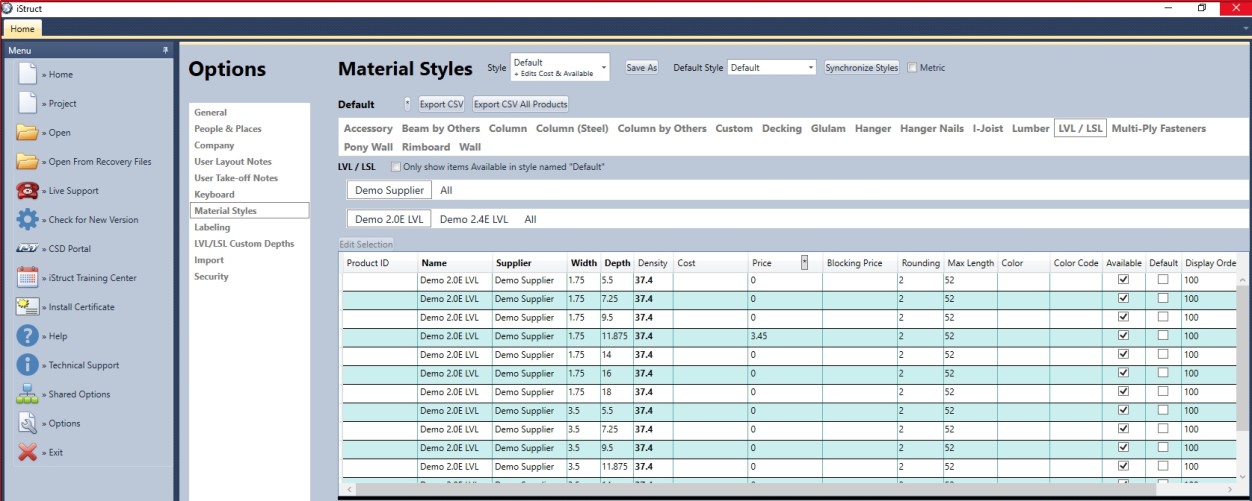Click the Synchronize Styles button

click(861, 68)
